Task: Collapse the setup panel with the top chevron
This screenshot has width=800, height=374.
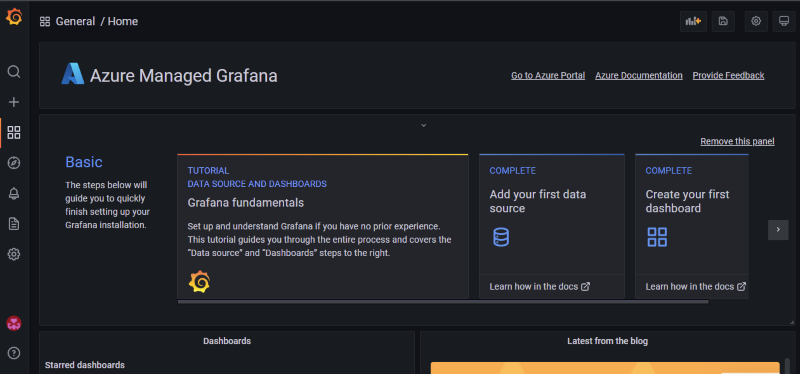Action: click(423, 126)
